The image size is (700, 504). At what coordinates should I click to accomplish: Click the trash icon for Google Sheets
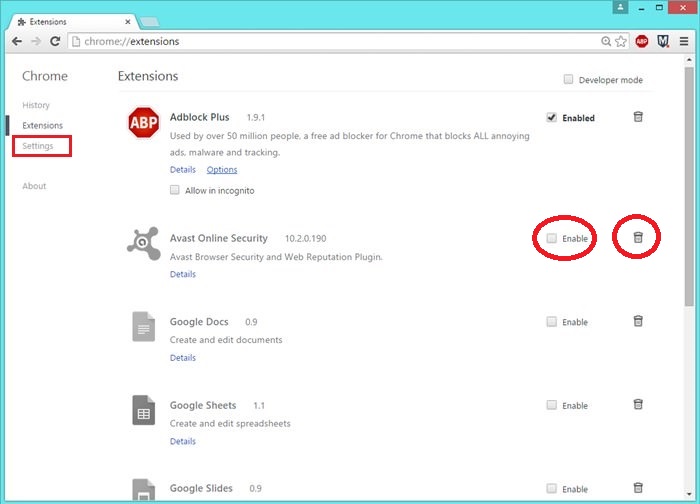(638, 404)
